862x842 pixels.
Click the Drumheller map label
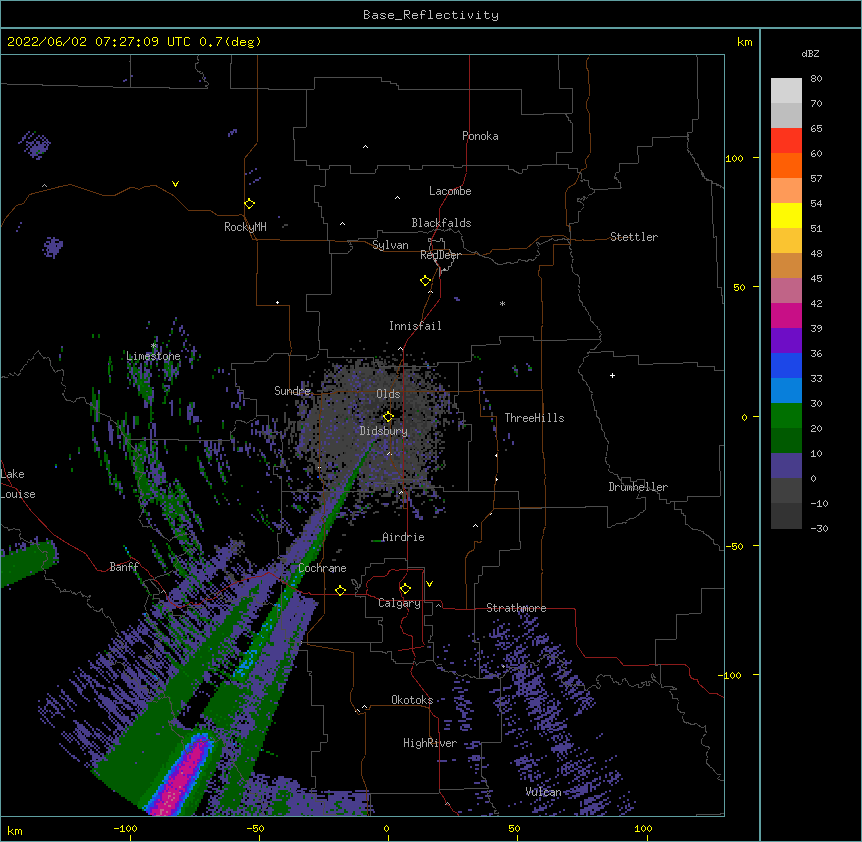[638, 487]
